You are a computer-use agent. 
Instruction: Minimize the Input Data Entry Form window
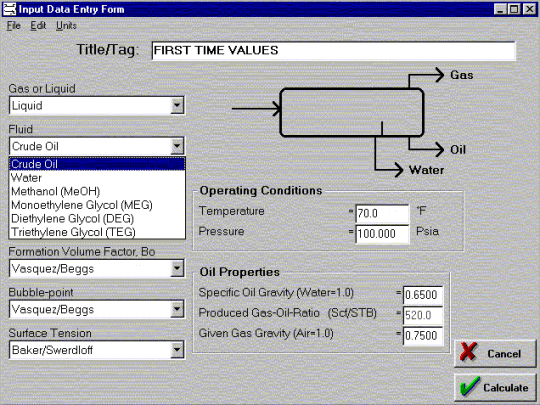click(500, 9)
